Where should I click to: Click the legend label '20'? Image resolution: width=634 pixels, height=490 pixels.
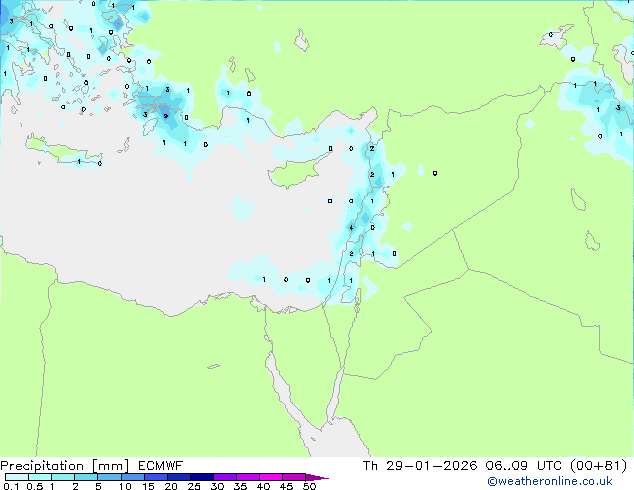tap(171, 486)
